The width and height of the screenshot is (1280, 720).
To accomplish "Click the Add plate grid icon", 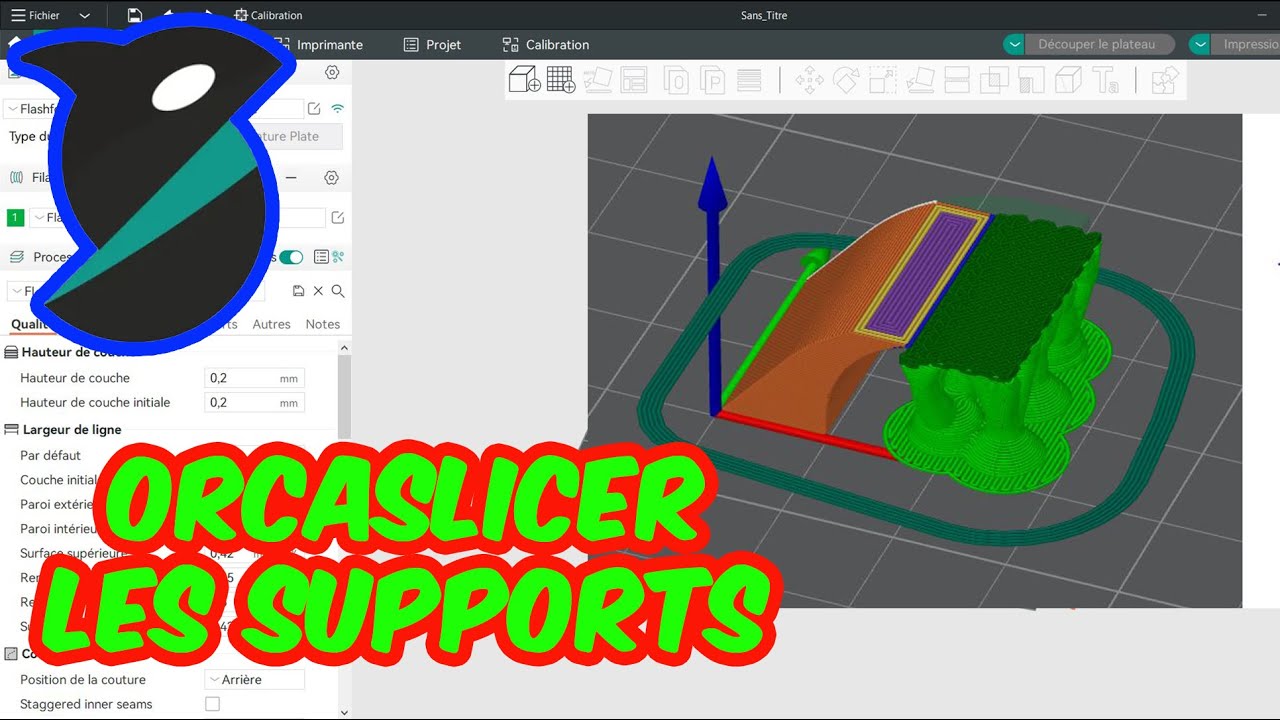I will [561, 80].
